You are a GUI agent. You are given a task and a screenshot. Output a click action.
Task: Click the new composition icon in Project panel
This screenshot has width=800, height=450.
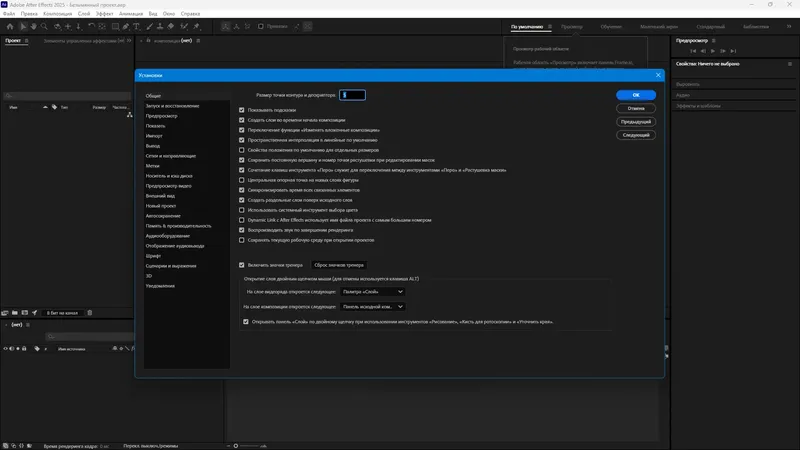pos(24,313)
